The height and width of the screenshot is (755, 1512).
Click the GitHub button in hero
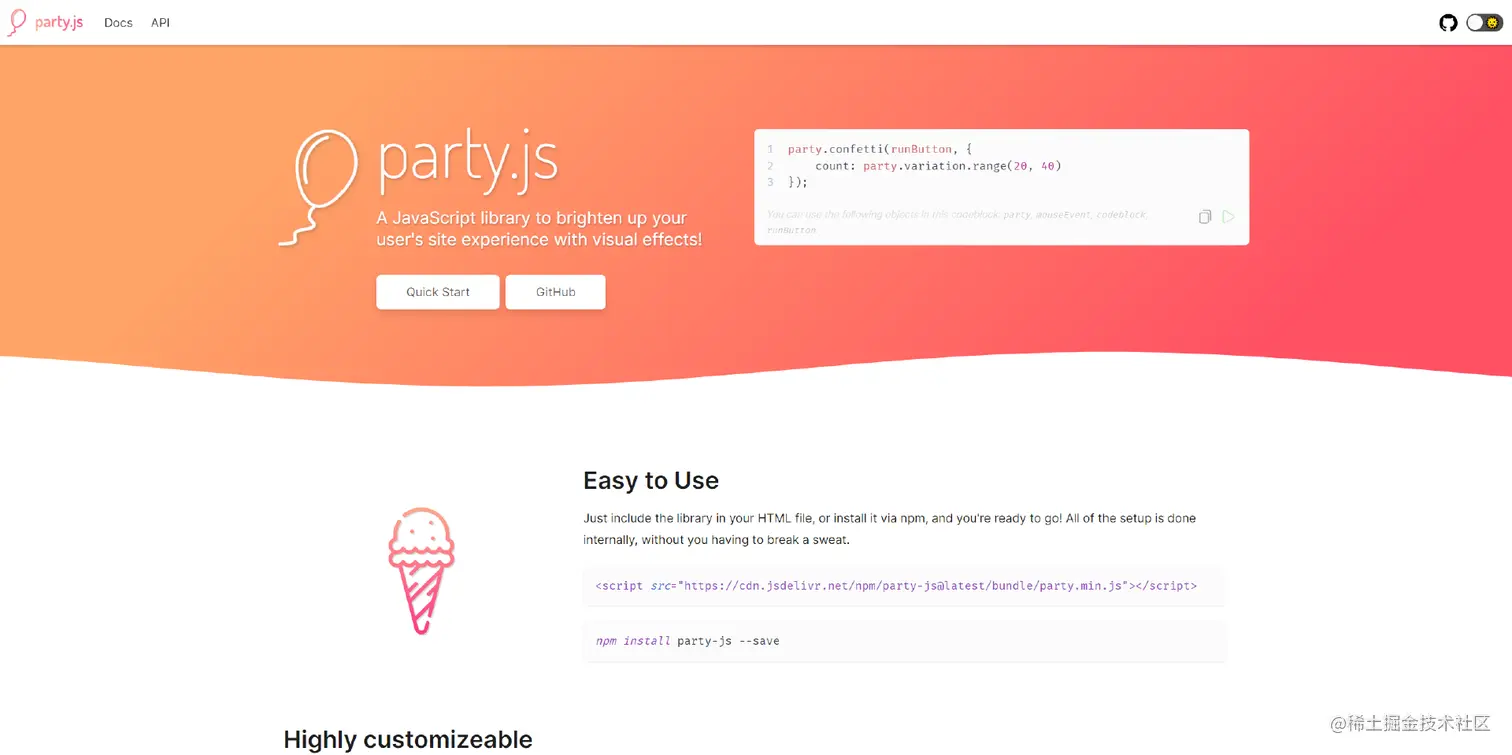pyautogui.click(x=555, y=292)
